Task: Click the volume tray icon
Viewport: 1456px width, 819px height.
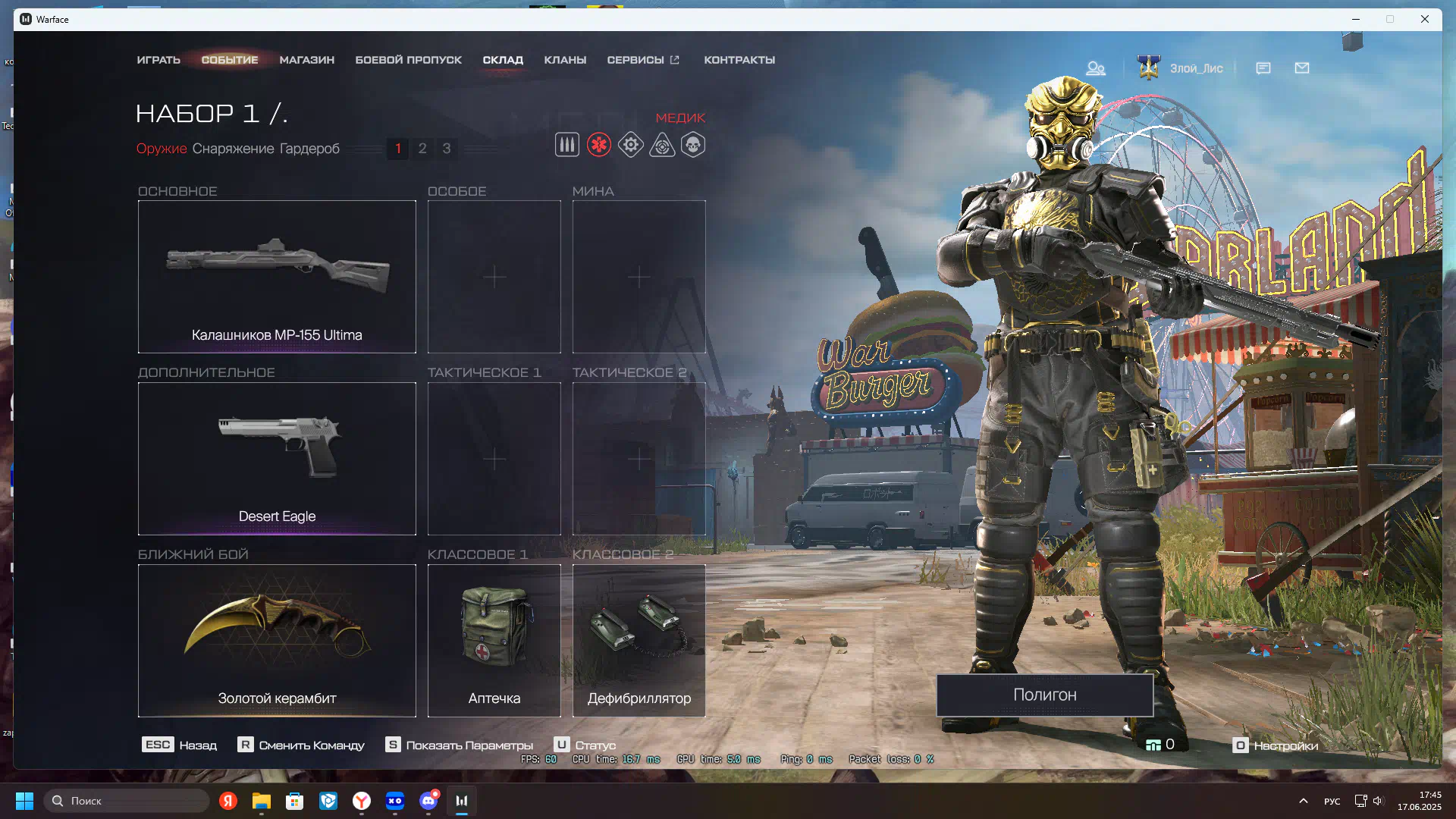Action: [x=1378, y=801]
